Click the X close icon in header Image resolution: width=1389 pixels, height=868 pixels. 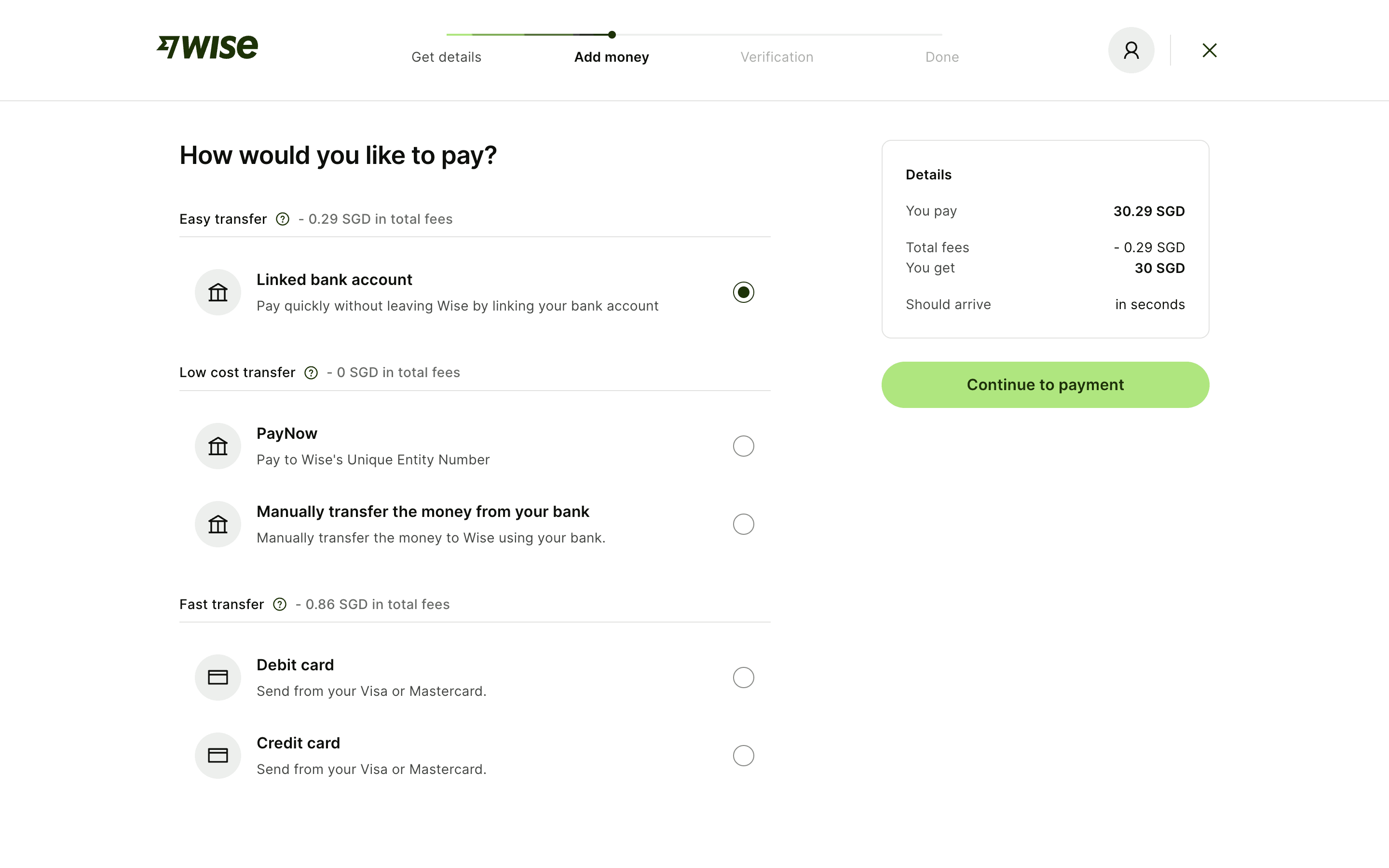coord(1210,51)
